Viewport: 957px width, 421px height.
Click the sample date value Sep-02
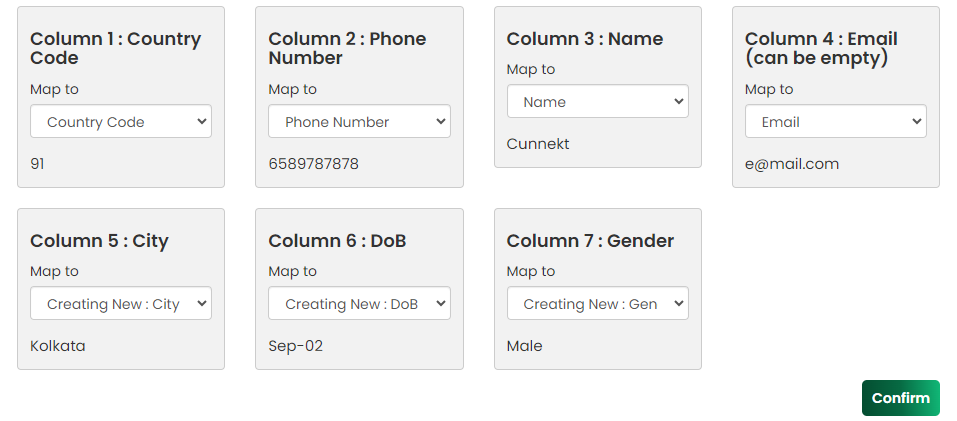pyautogui.click(x=295, y=346)
